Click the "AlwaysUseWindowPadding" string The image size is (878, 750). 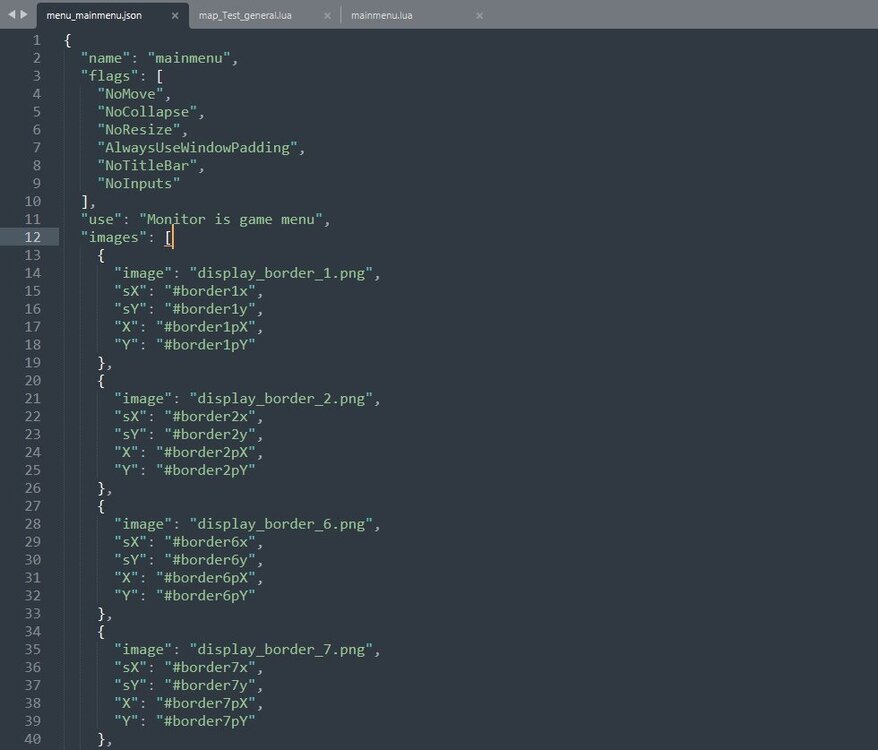[199, 148]
